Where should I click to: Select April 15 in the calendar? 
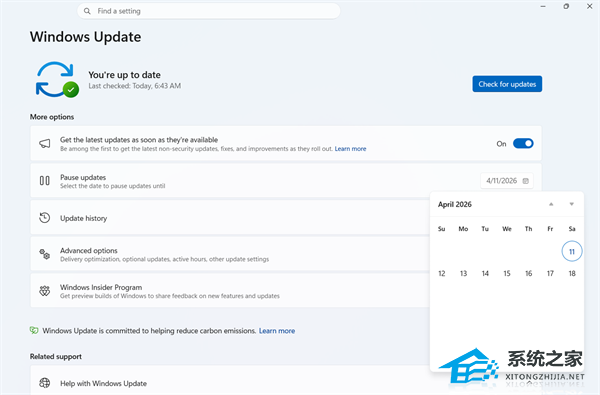click(507, 273)
